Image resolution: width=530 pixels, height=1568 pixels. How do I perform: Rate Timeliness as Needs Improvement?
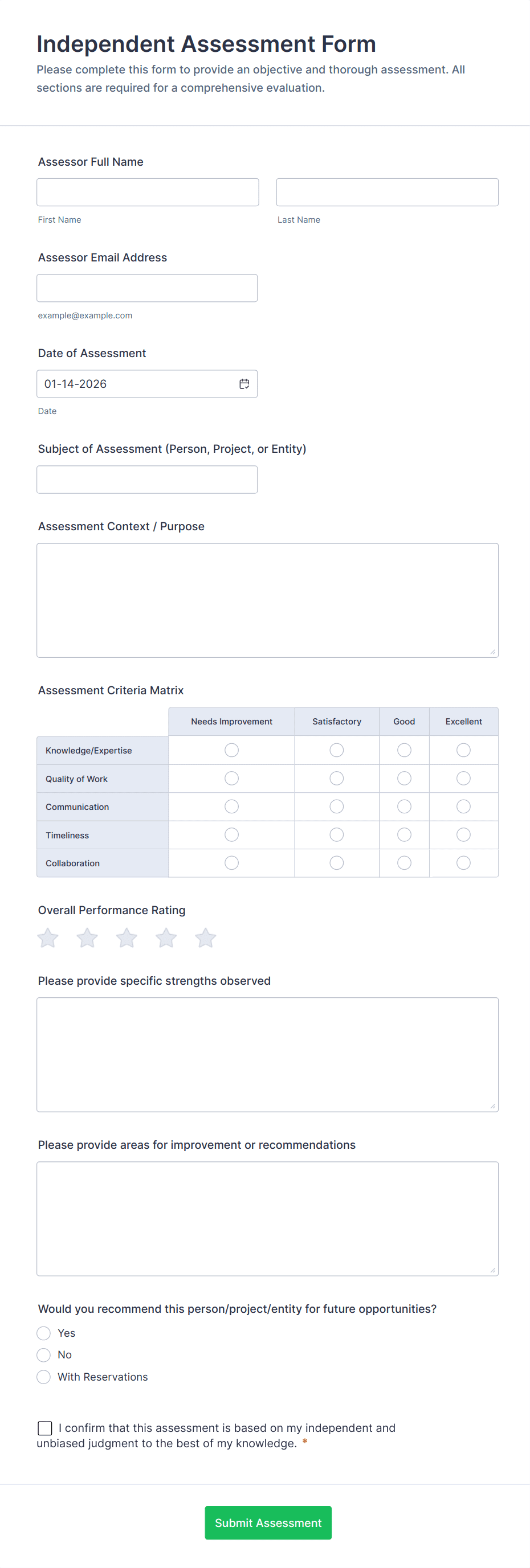click(x=231, y=834)
